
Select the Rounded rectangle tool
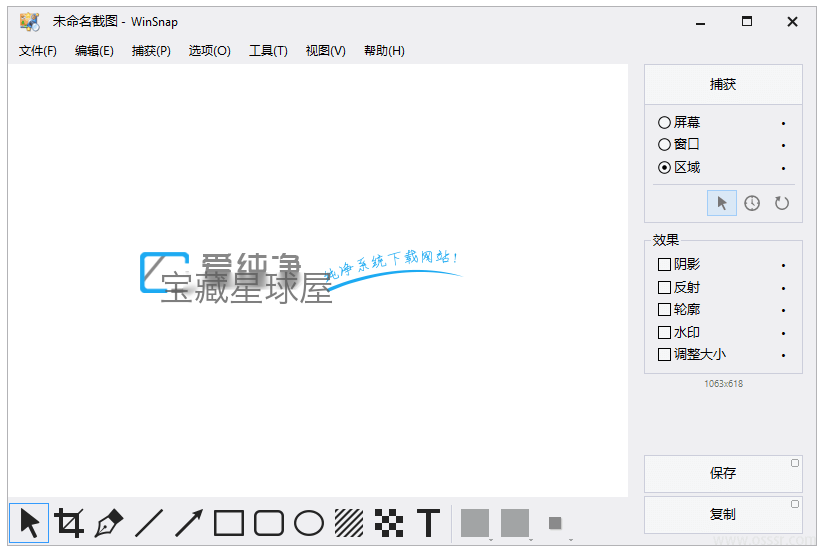coord(269,523)
